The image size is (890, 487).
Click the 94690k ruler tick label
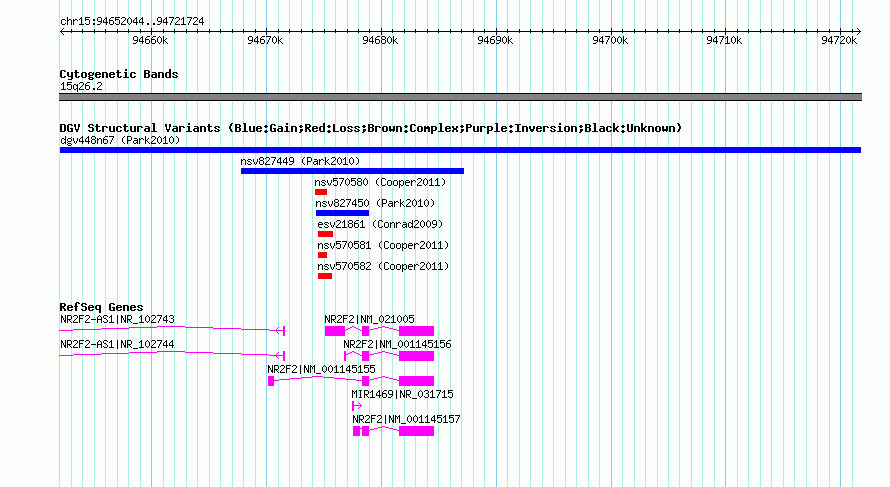[x=496, y=40]
